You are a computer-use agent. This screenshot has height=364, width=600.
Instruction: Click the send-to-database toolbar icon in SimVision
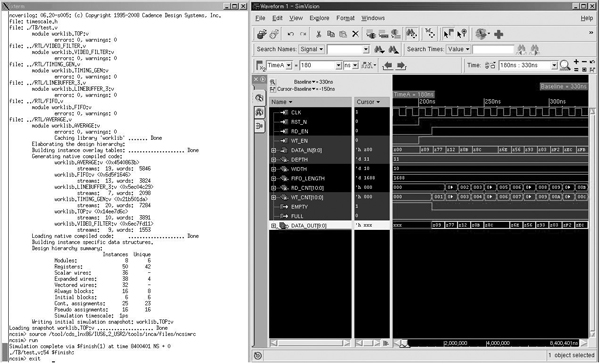[261, 34]
